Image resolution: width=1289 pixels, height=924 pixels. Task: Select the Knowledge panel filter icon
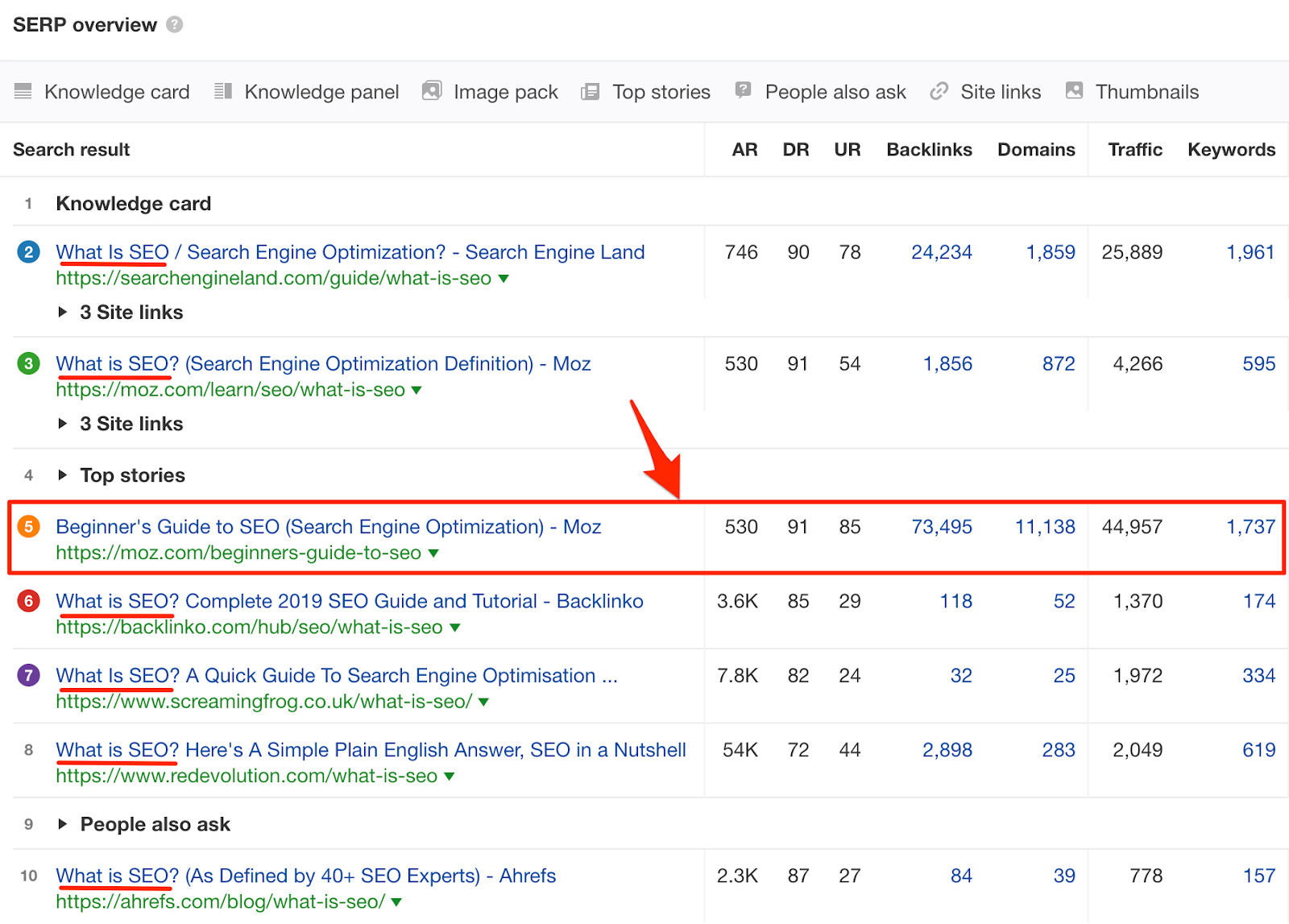click(222, 91)
